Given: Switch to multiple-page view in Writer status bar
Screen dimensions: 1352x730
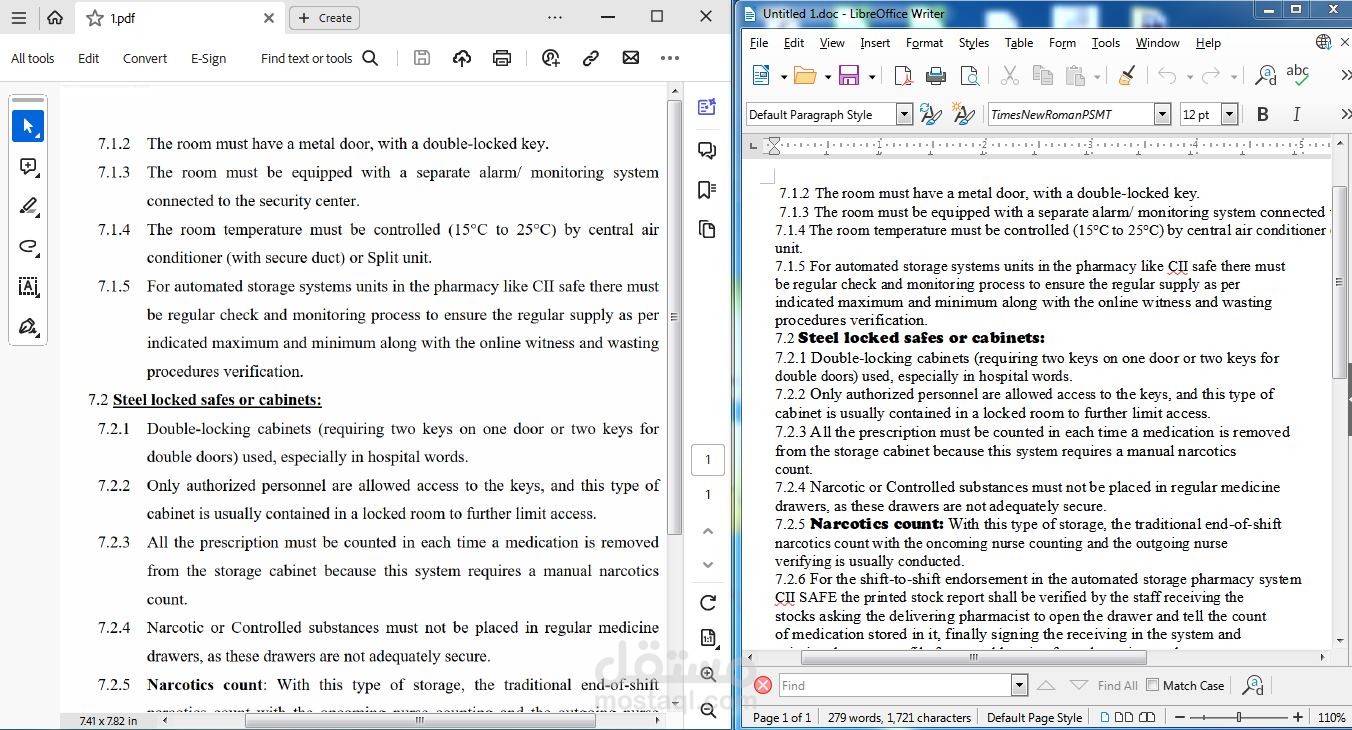Looking at the screenshot, I should (1123, 717).
